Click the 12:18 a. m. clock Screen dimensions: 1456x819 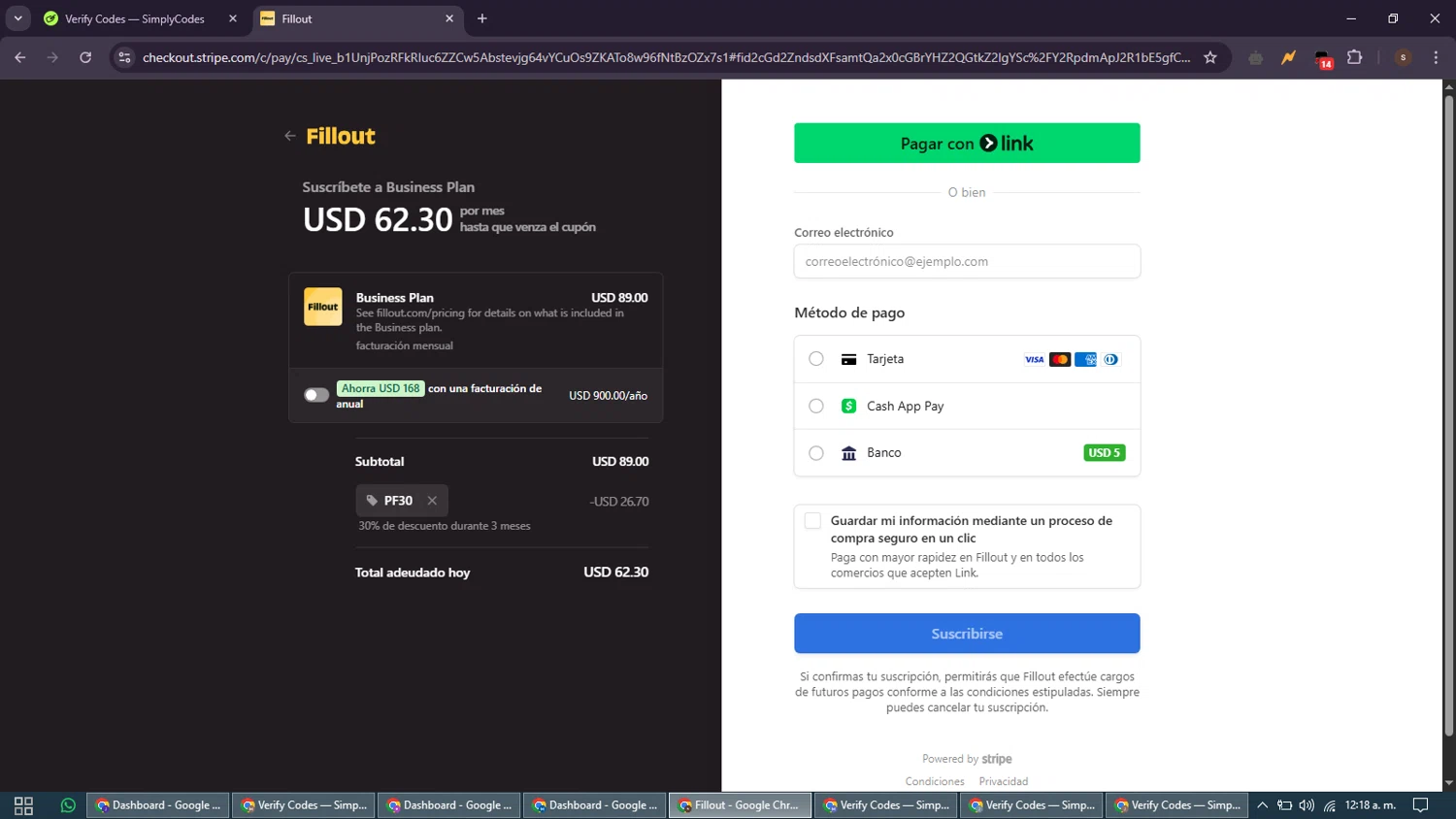pyautogui.click(x=1371, y=805)
